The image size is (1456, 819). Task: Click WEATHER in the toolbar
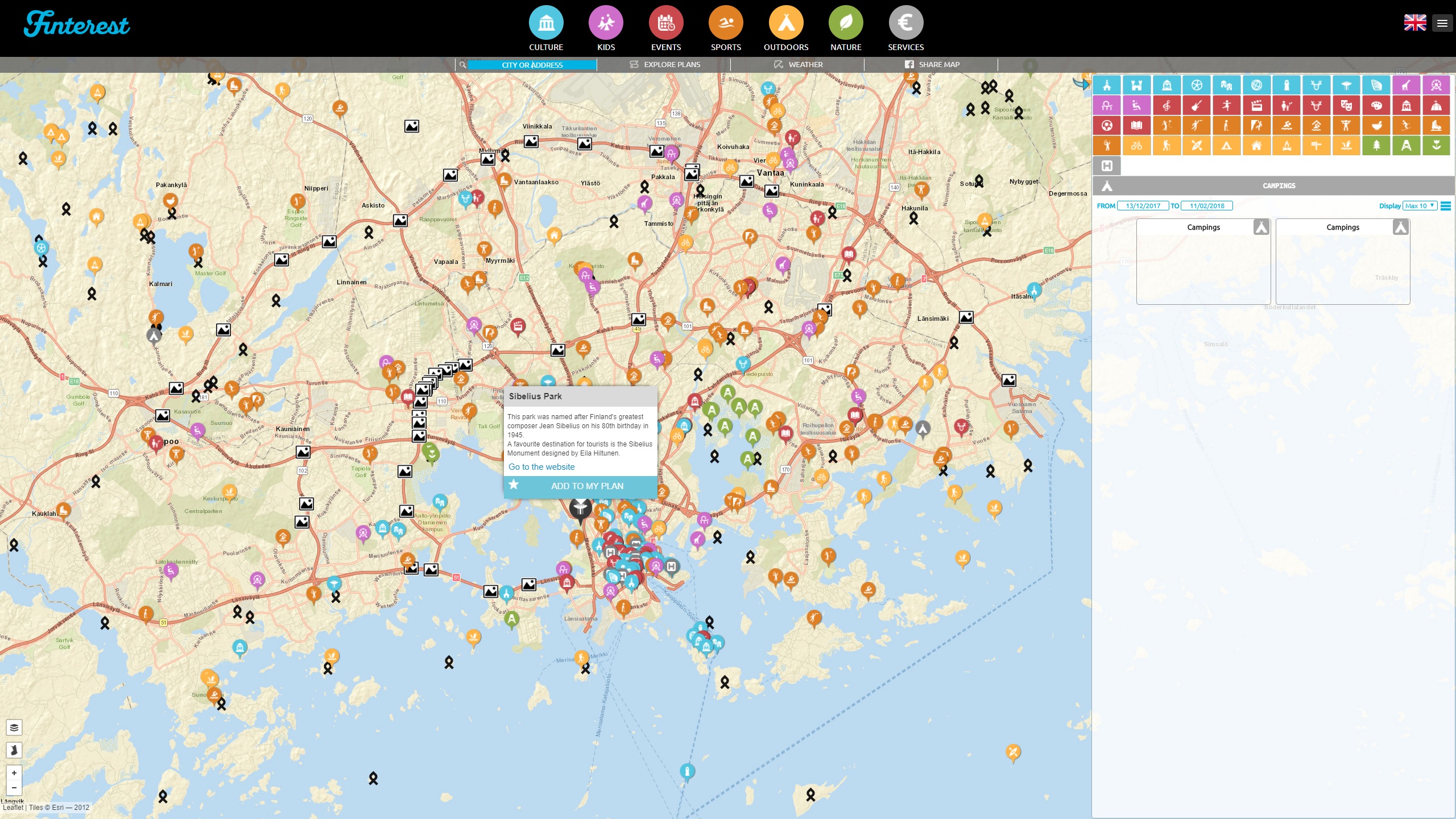[x=798, y=64]
